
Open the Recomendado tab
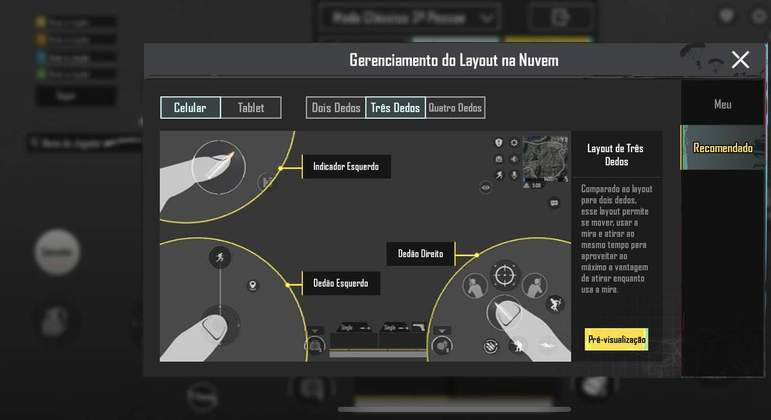point(722,148)
